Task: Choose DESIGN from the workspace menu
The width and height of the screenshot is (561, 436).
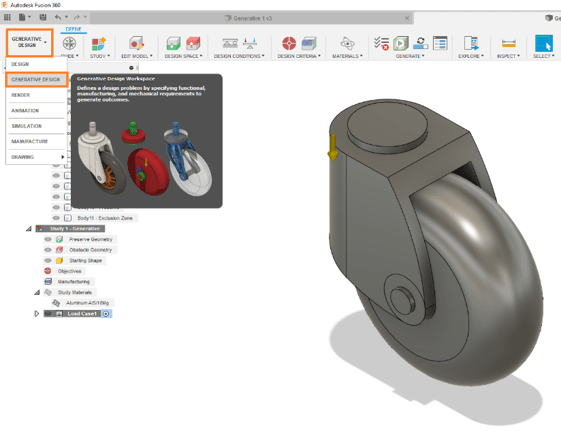Action: (x=36, y=64)
